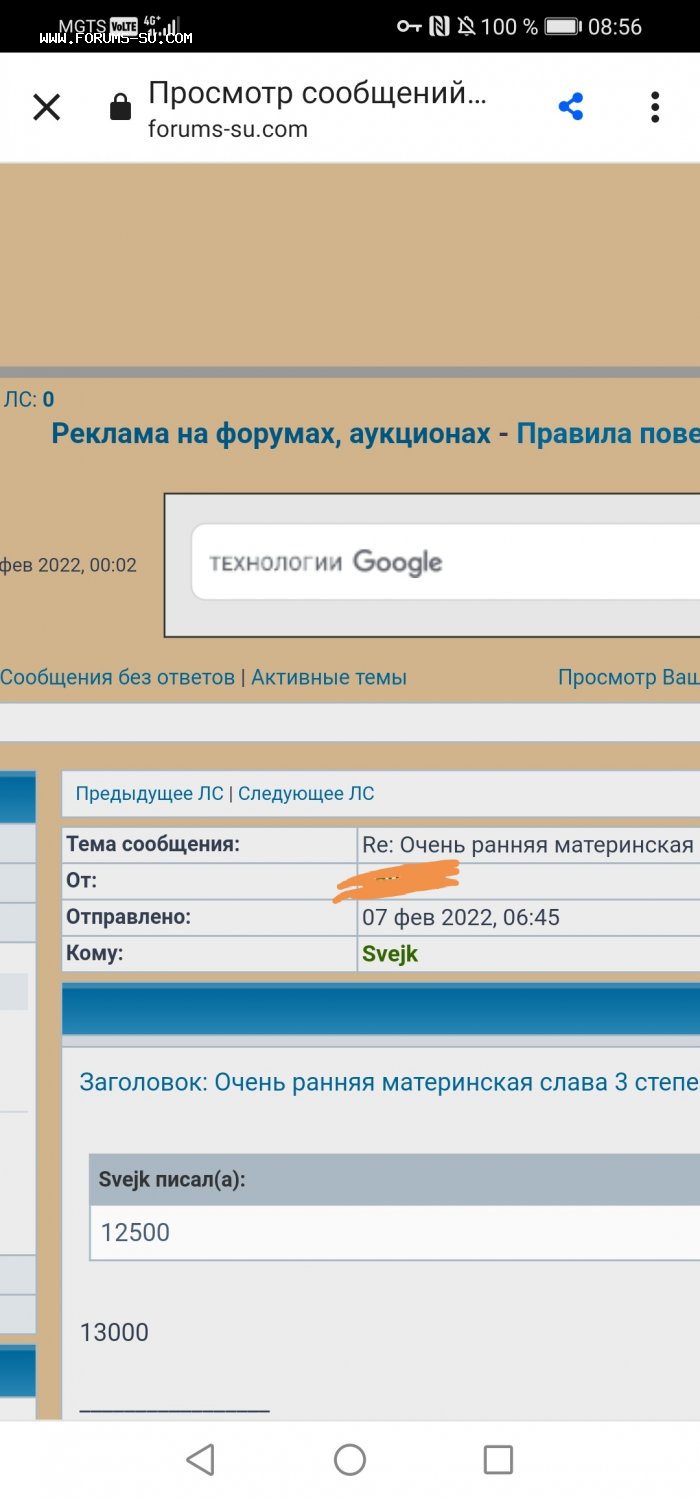
Task: Tap the NFC icon in status bar
Action: [x=439, y=27]
